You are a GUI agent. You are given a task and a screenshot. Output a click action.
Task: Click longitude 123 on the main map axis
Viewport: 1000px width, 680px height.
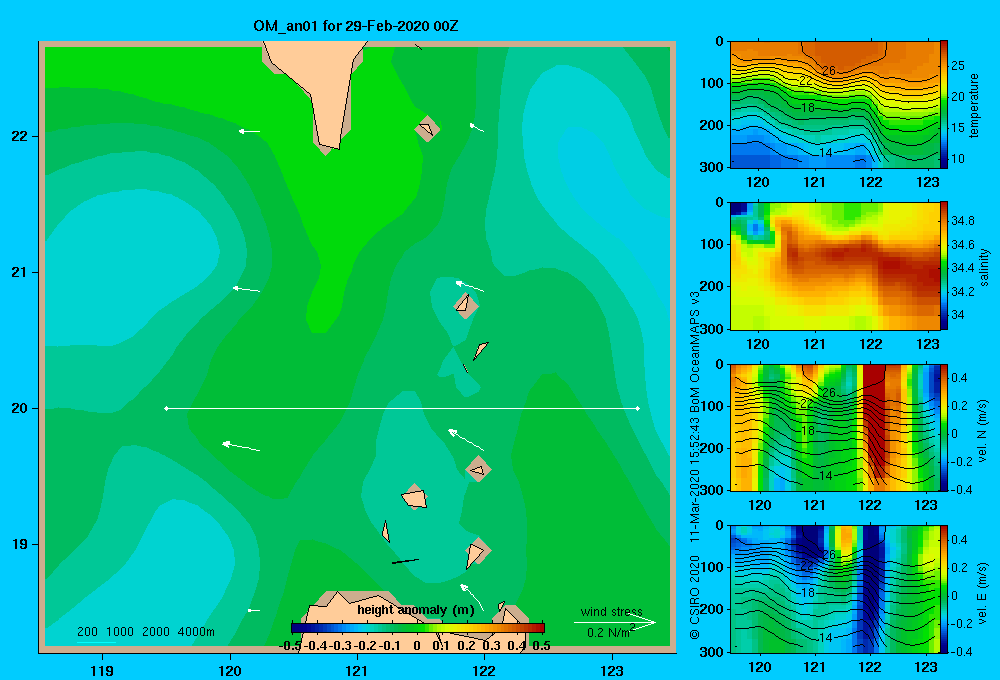click(612, 671)
